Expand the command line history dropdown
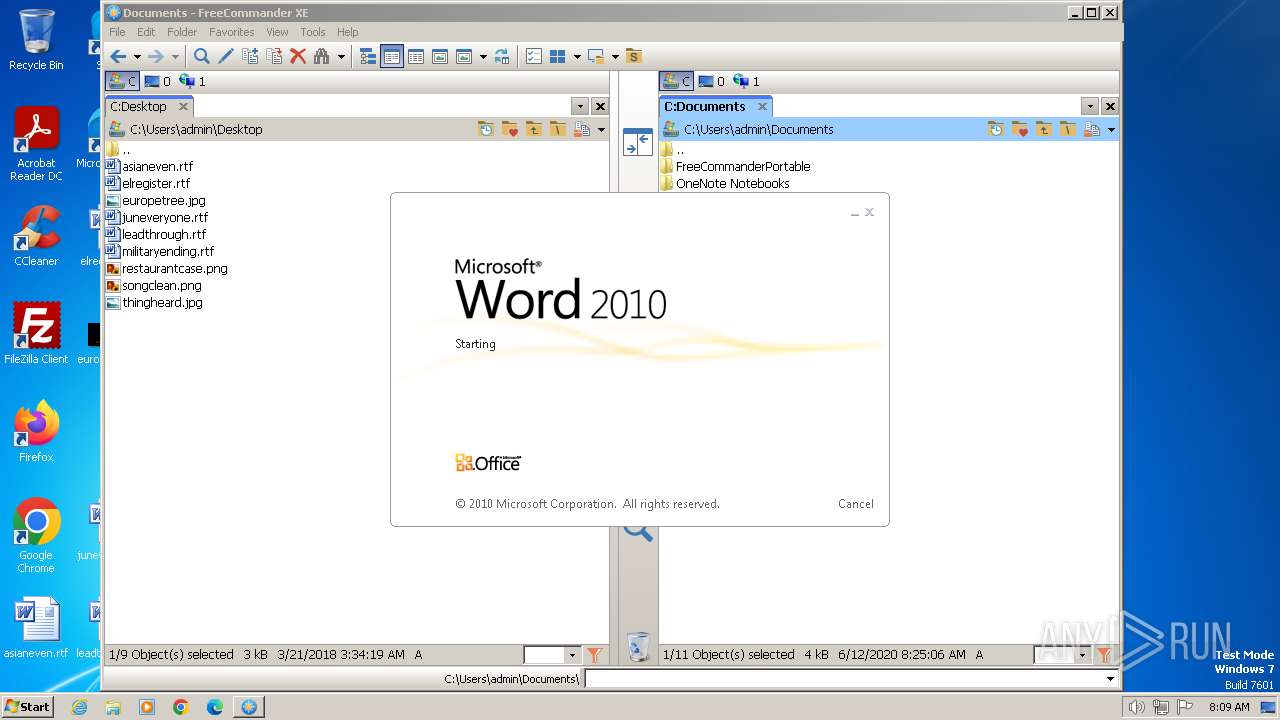 pos(1110,679)
